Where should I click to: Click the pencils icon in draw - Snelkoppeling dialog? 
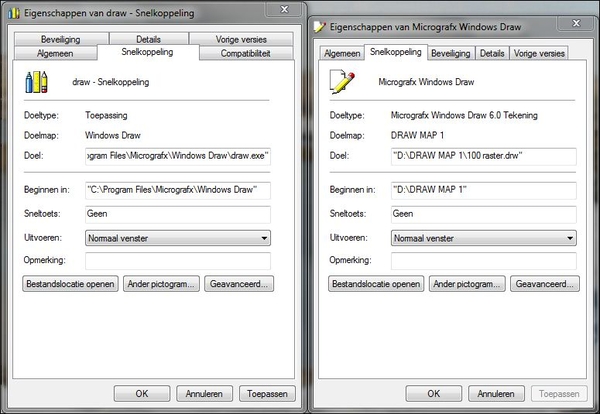(36, 82)
